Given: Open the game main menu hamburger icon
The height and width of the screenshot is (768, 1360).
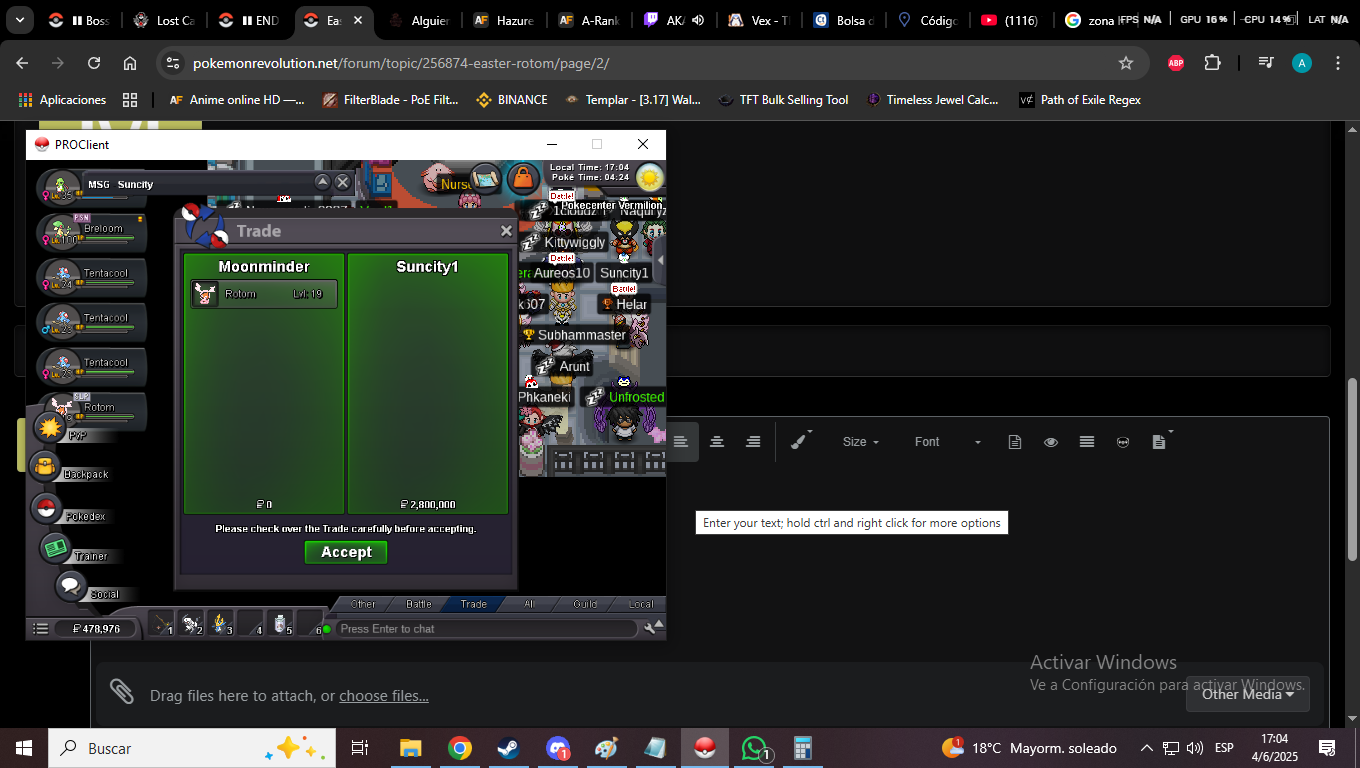Looking at the screenshot, I should [x=40, y=629].
